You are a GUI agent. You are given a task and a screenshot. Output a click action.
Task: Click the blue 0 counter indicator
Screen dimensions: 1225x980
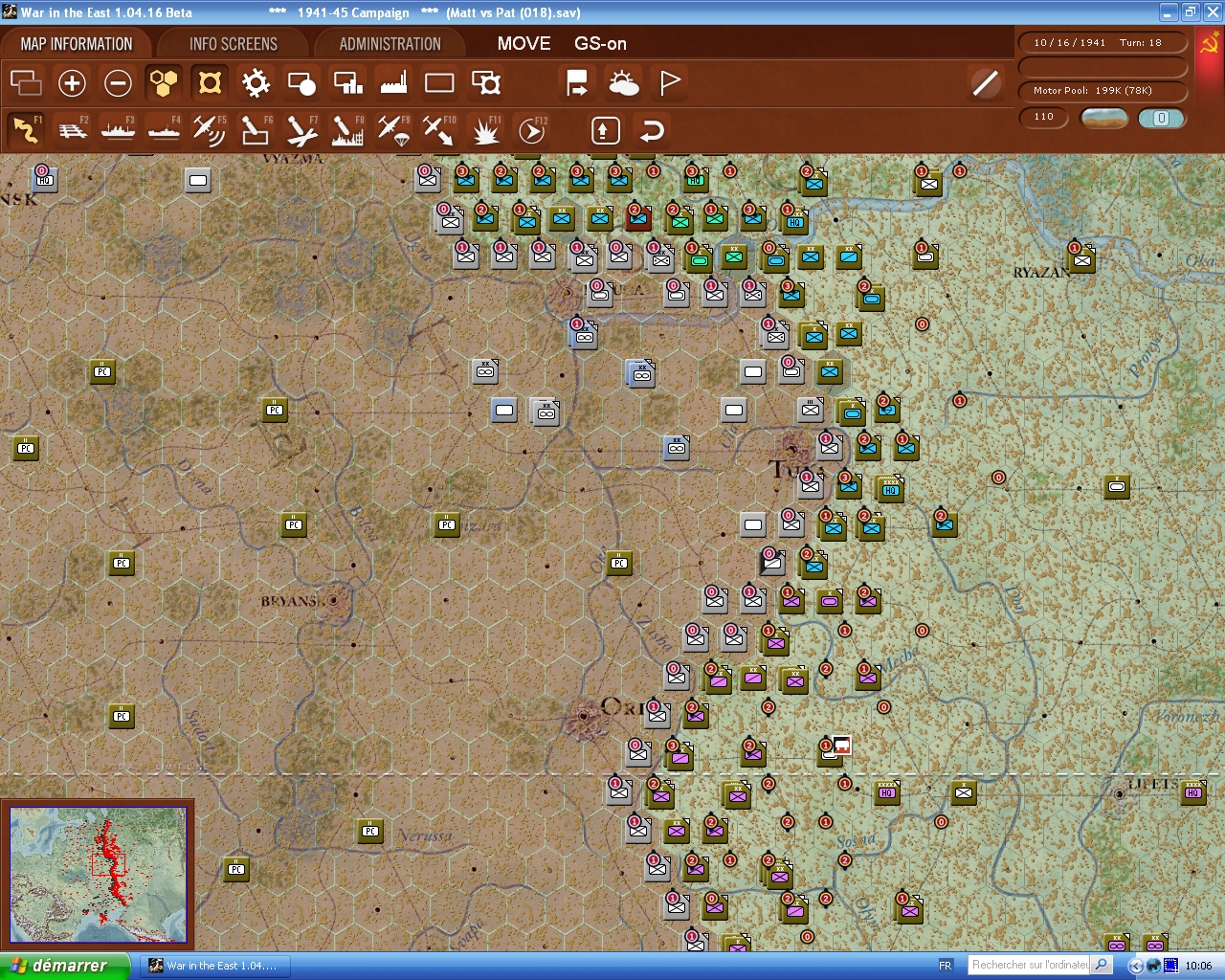click(x=1161, y=118)
